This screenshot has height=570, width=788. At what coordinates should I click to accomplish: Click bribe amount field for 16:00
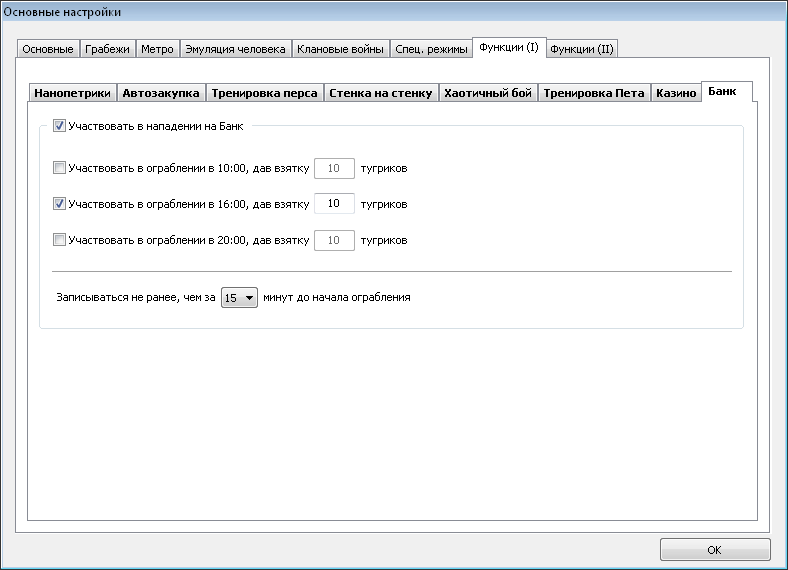coord(334,204)
